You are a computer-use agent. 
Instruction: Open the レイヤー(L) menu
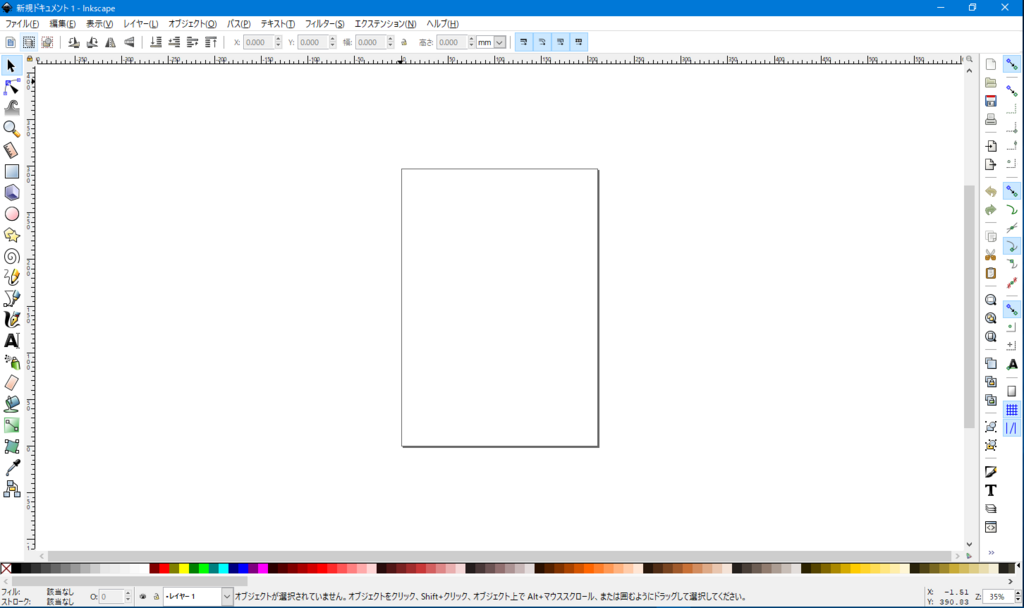(x=140, y=24)
